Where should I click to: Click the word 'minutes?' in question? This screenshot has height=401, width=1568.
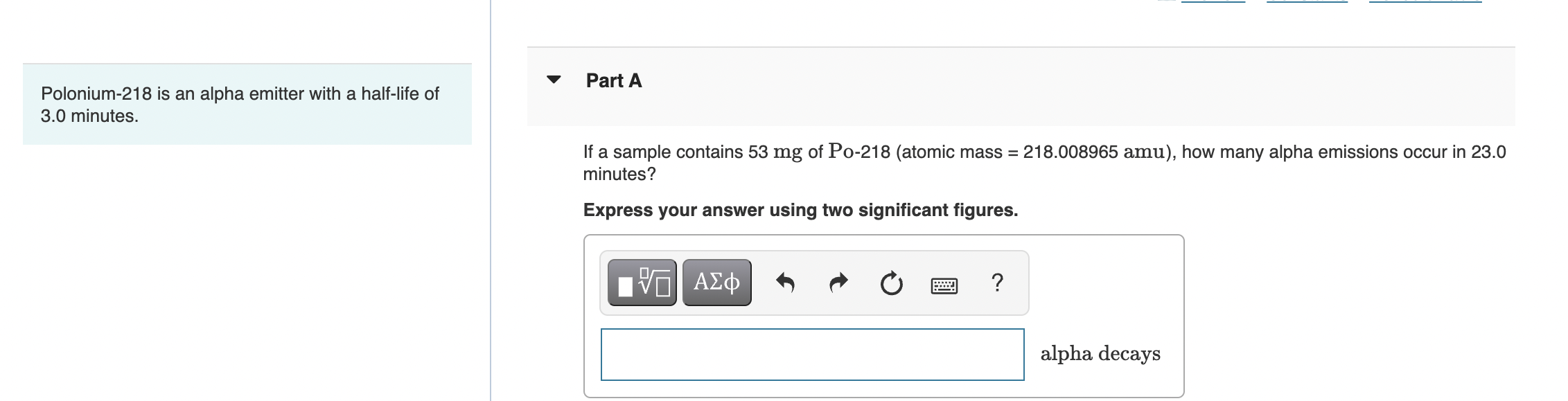(x=619, y=174)
